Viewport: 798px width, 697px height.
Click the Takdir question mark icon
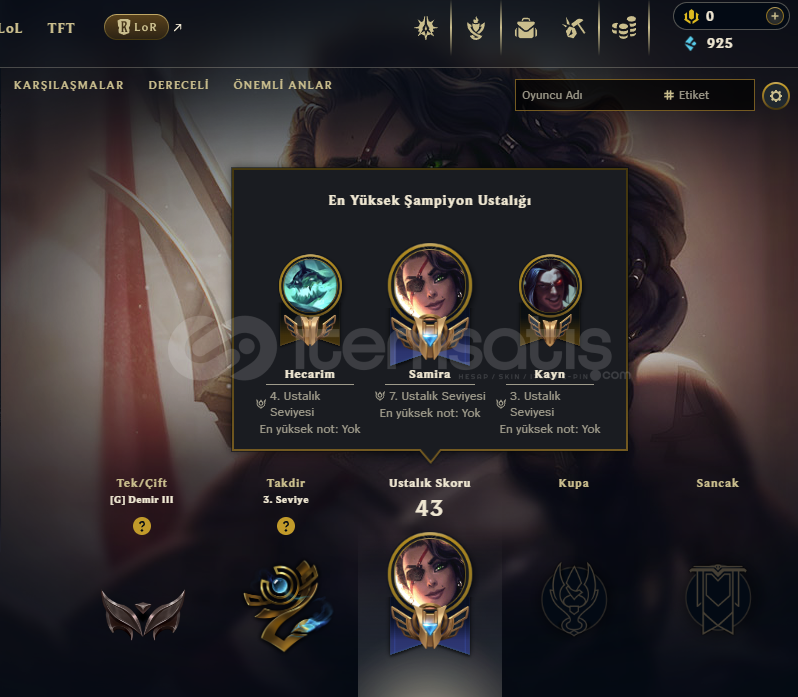click(286, 526)
